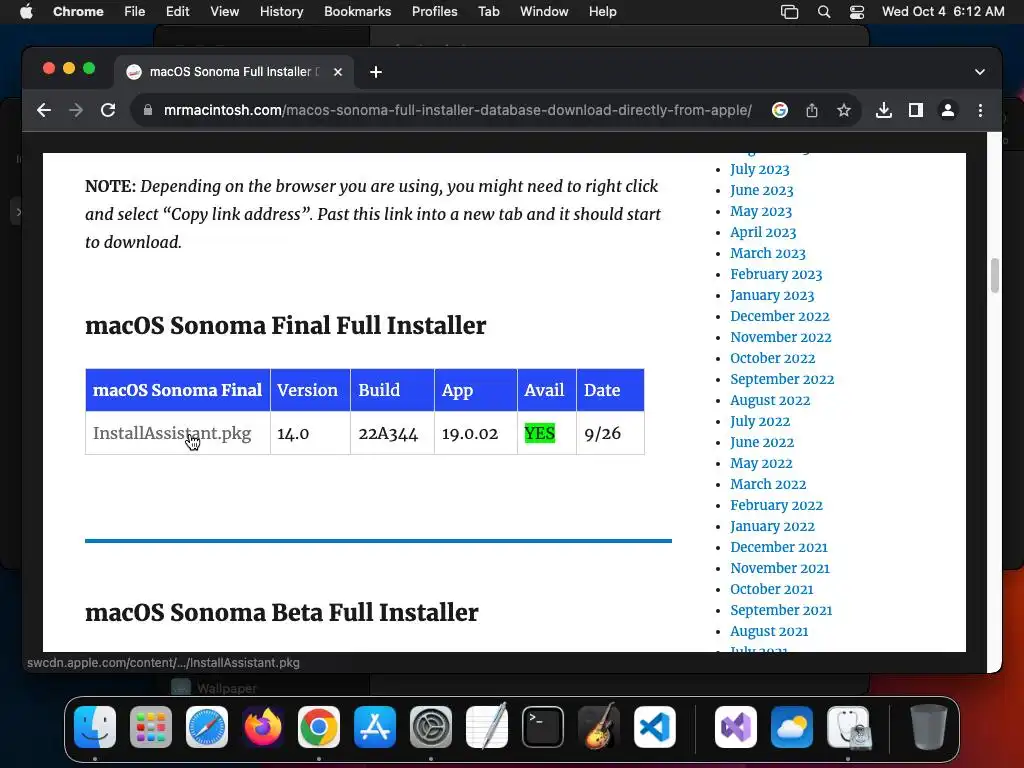Click the forward navigation arrow
The height and width of the screenshot is (768, 1024).
(x=76, y=110)
